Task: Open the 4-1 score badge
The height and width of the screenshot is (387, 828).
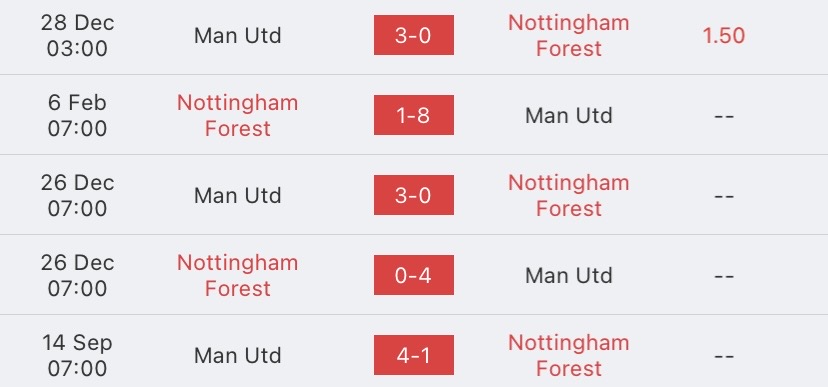Action: pyautogui.click(x=413, y=355)
